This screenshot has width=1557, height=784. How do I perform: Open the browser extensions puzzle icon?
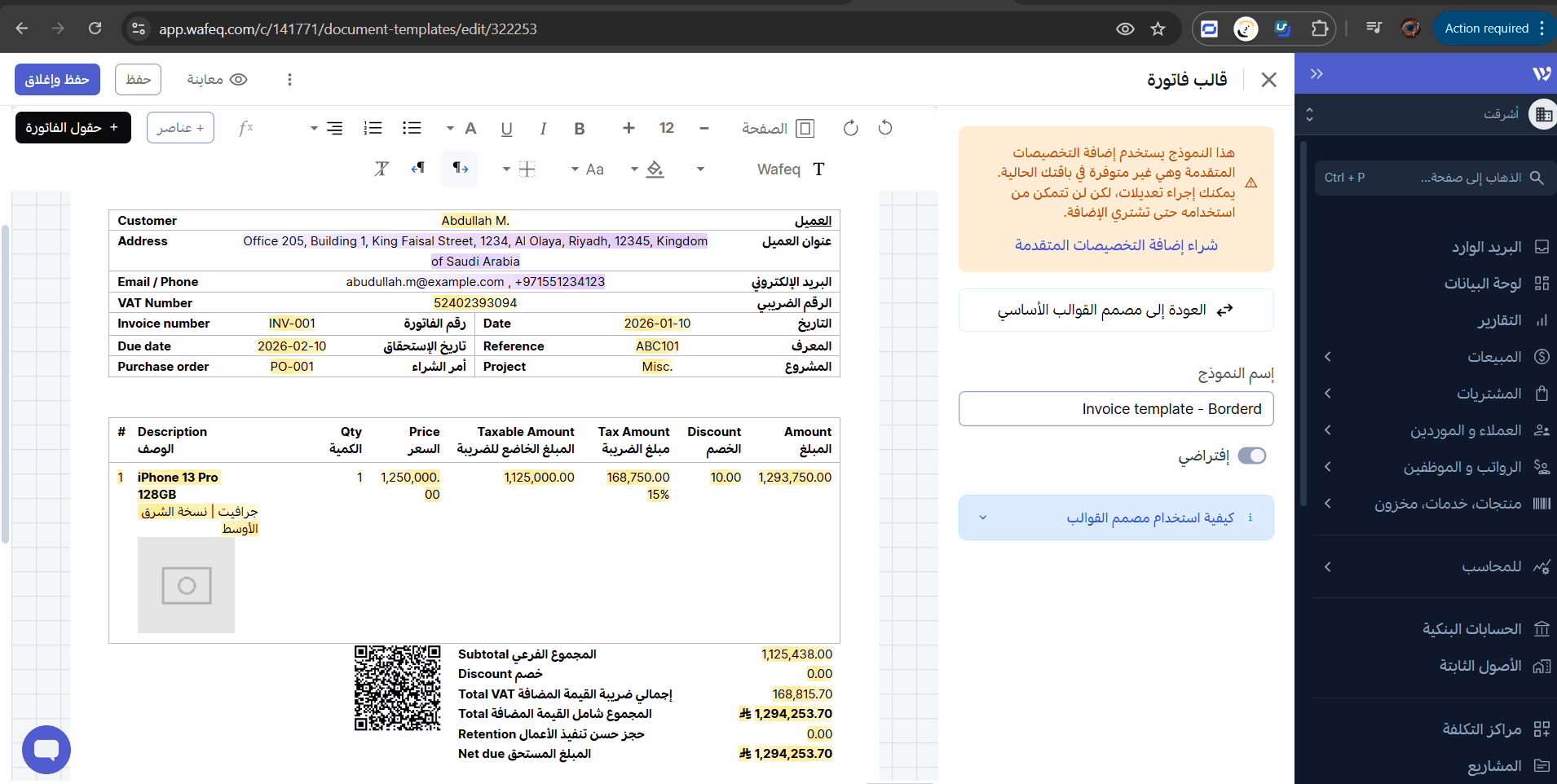coord(1319,29)
